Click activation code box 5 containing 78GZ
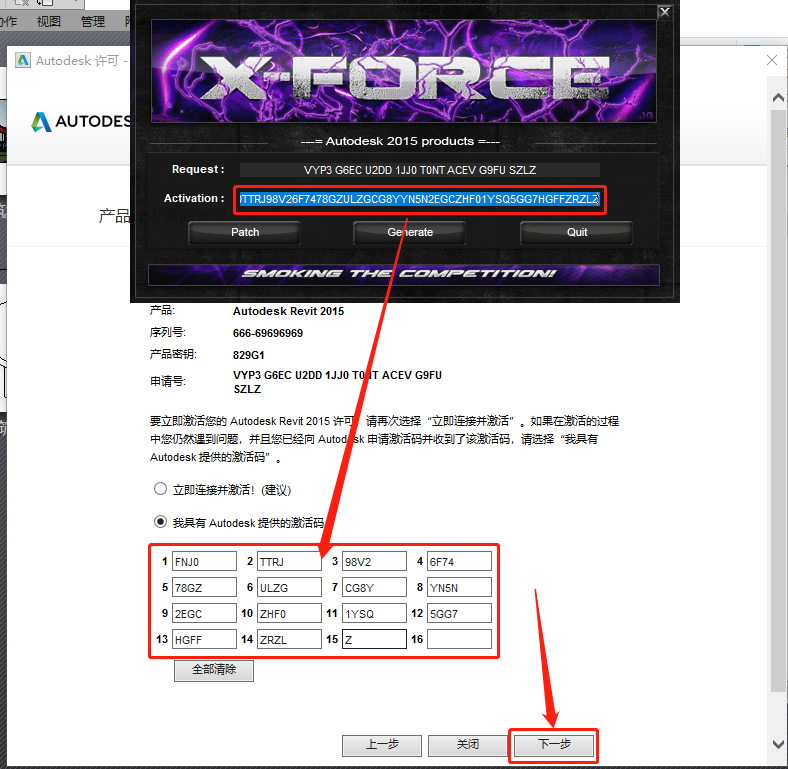Viewport: 788px width, 769px height. pos(204,587)
